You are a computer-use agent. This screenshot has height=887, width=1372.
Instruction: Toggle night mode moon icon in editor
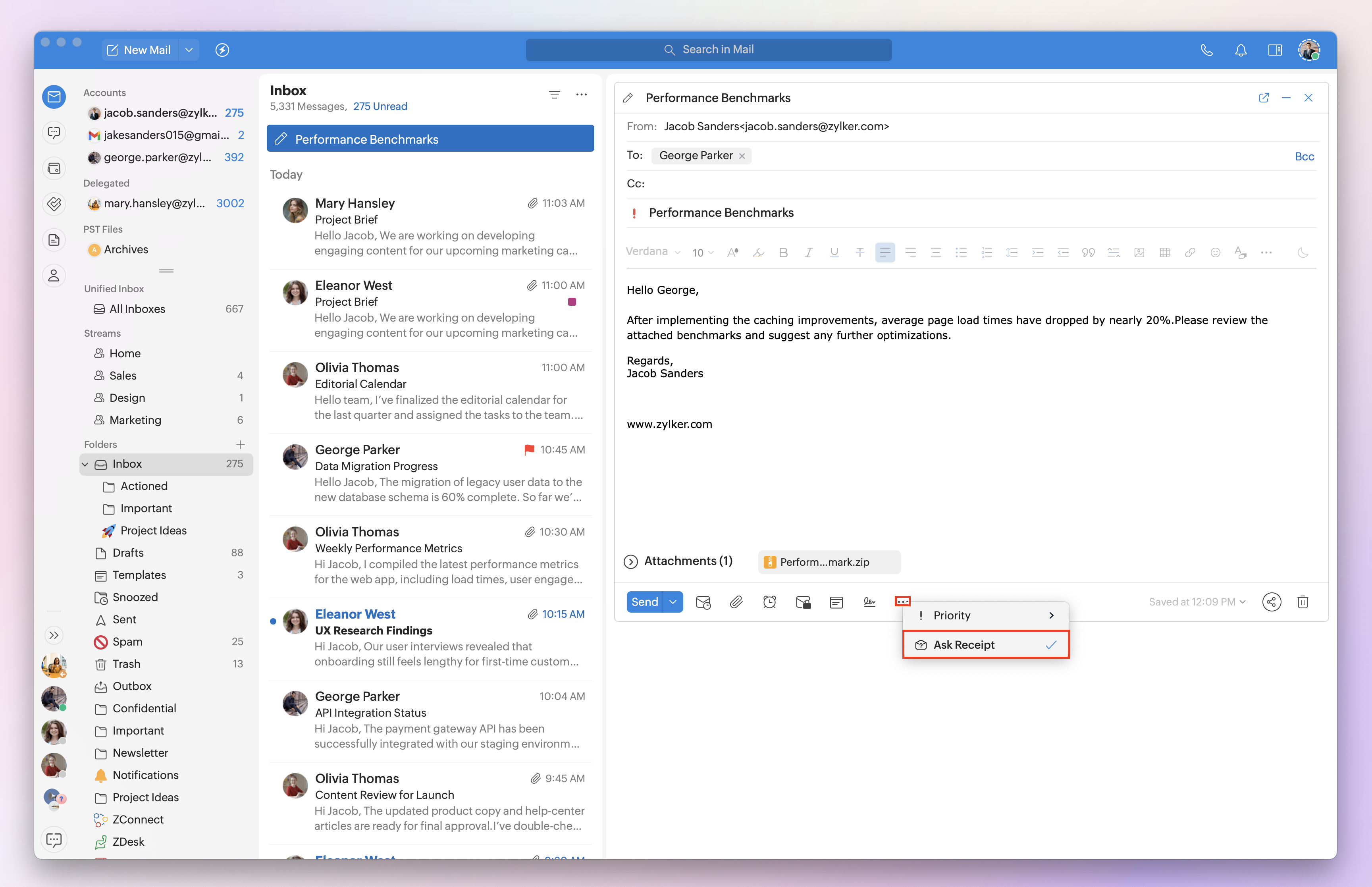click(1303, 252)
